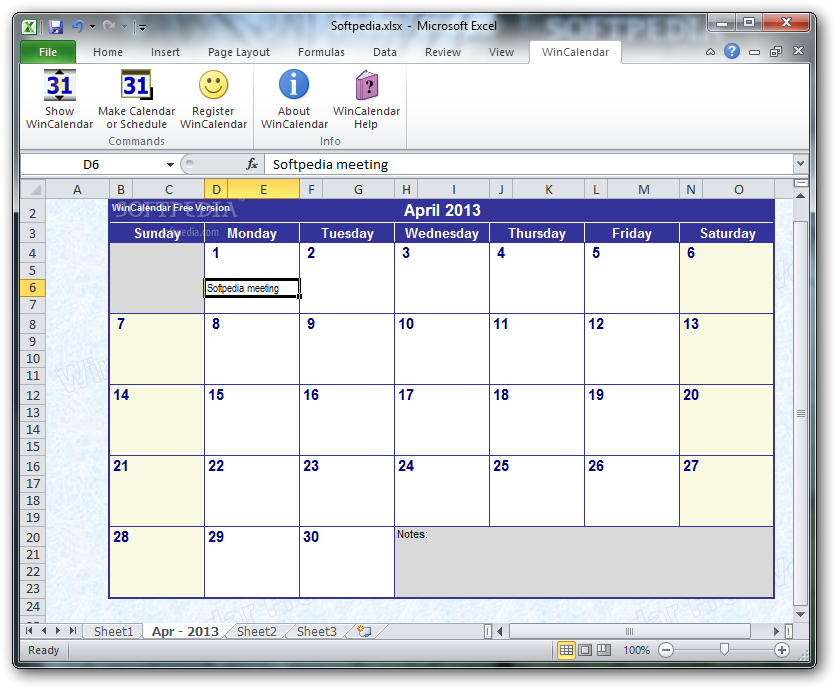
Task: Click day 27 Saturday cell
Action: 726,490
